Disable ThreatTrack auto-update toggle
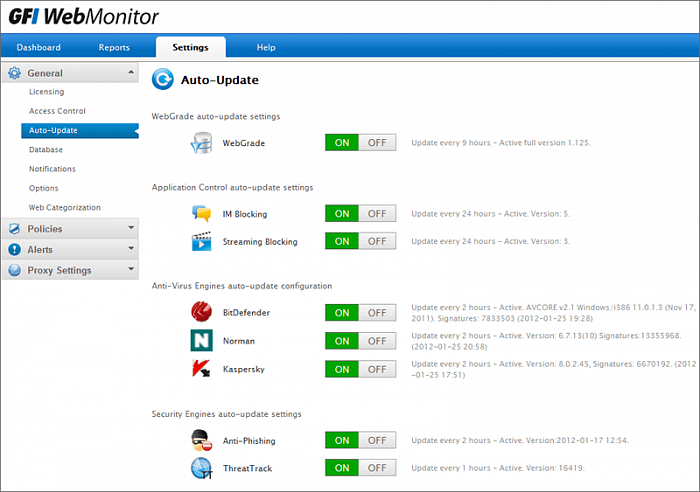700x492 pixels. [377, 468]
